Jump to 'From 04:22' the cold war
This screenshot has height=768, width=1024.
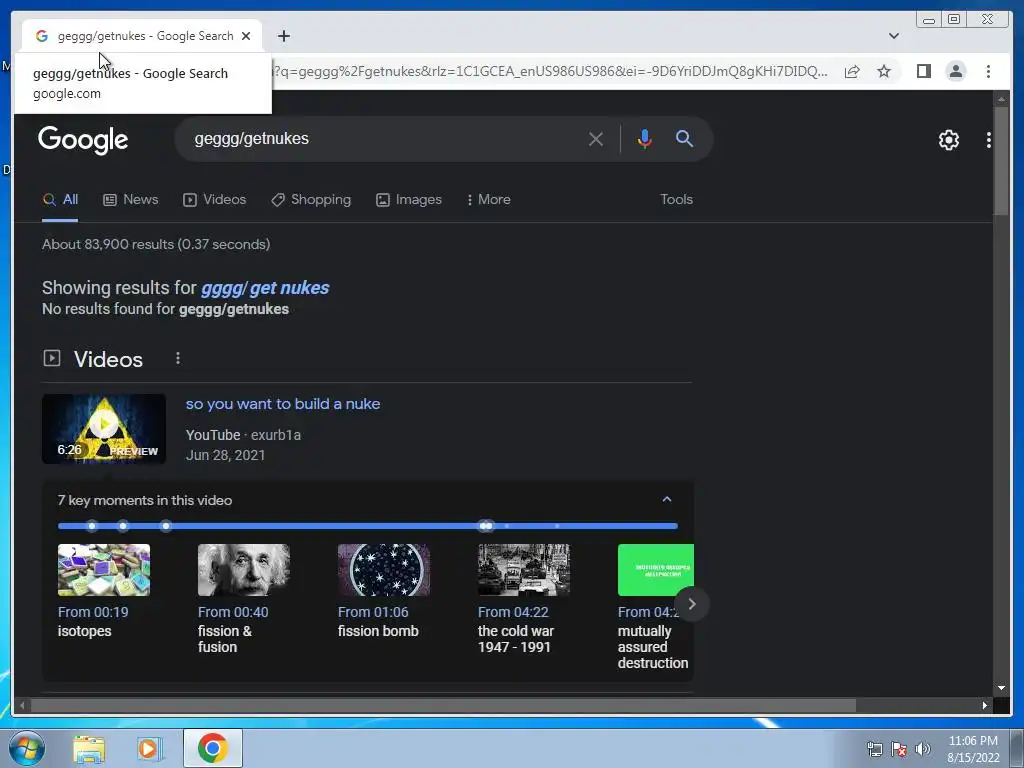coord(513,612)
